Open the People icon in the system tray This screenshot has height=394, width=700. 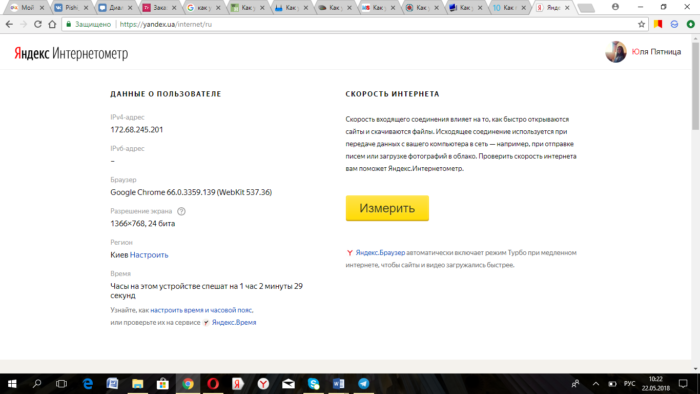pyautogui.click(x=575, y=384)
